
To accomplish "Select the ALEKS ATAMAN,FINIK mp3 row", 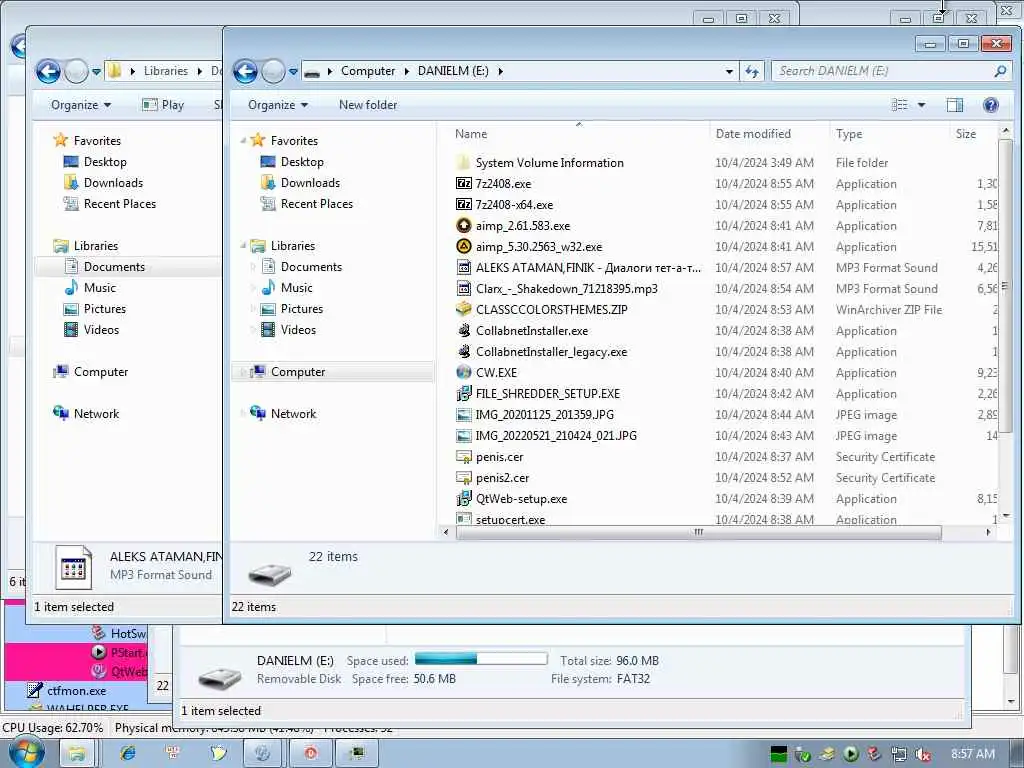I will tap(725, 267).
